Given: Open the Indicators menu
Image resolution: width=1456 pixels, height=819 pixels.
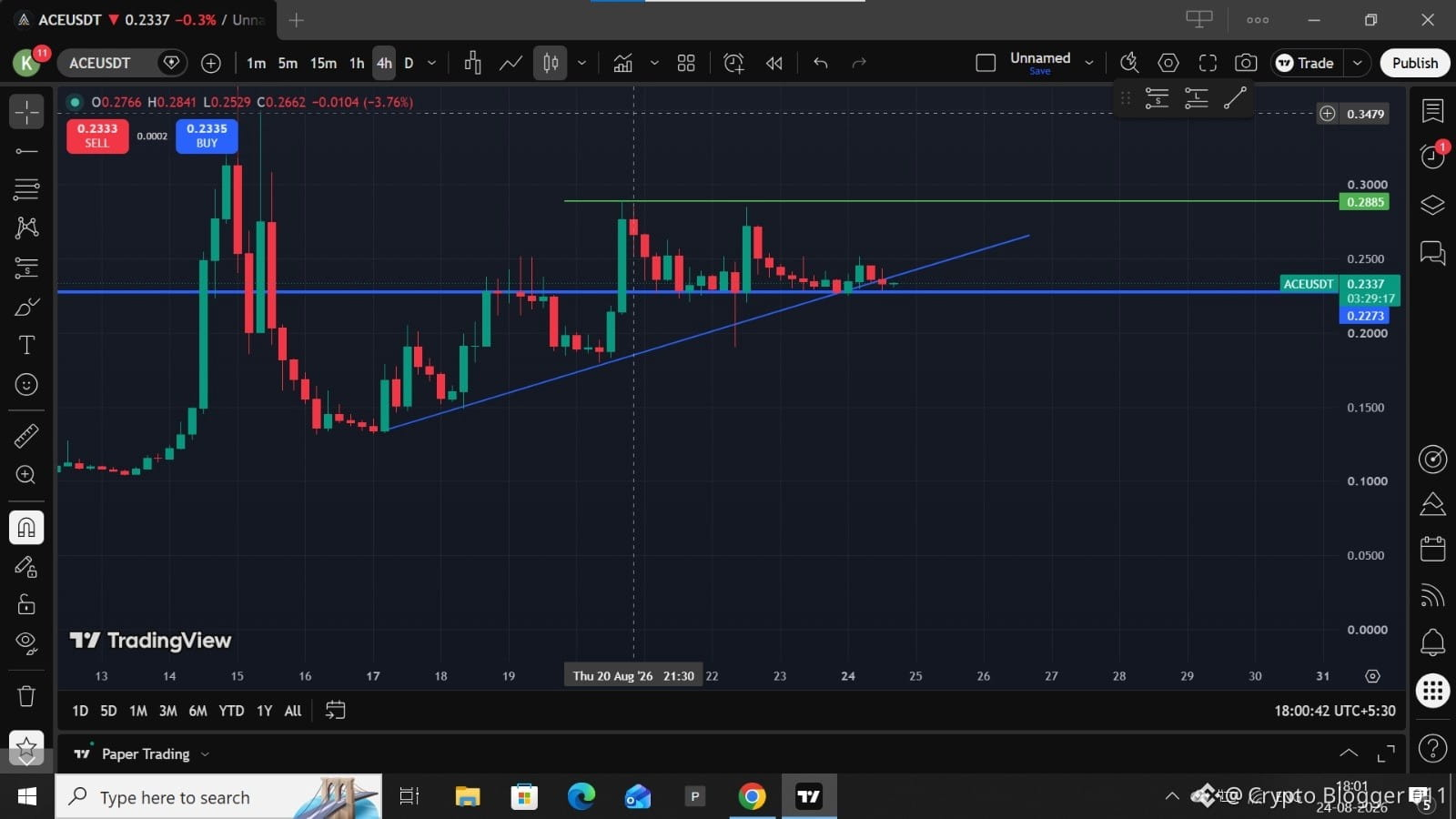Looking at the screenshot, I should coord(623,63).
